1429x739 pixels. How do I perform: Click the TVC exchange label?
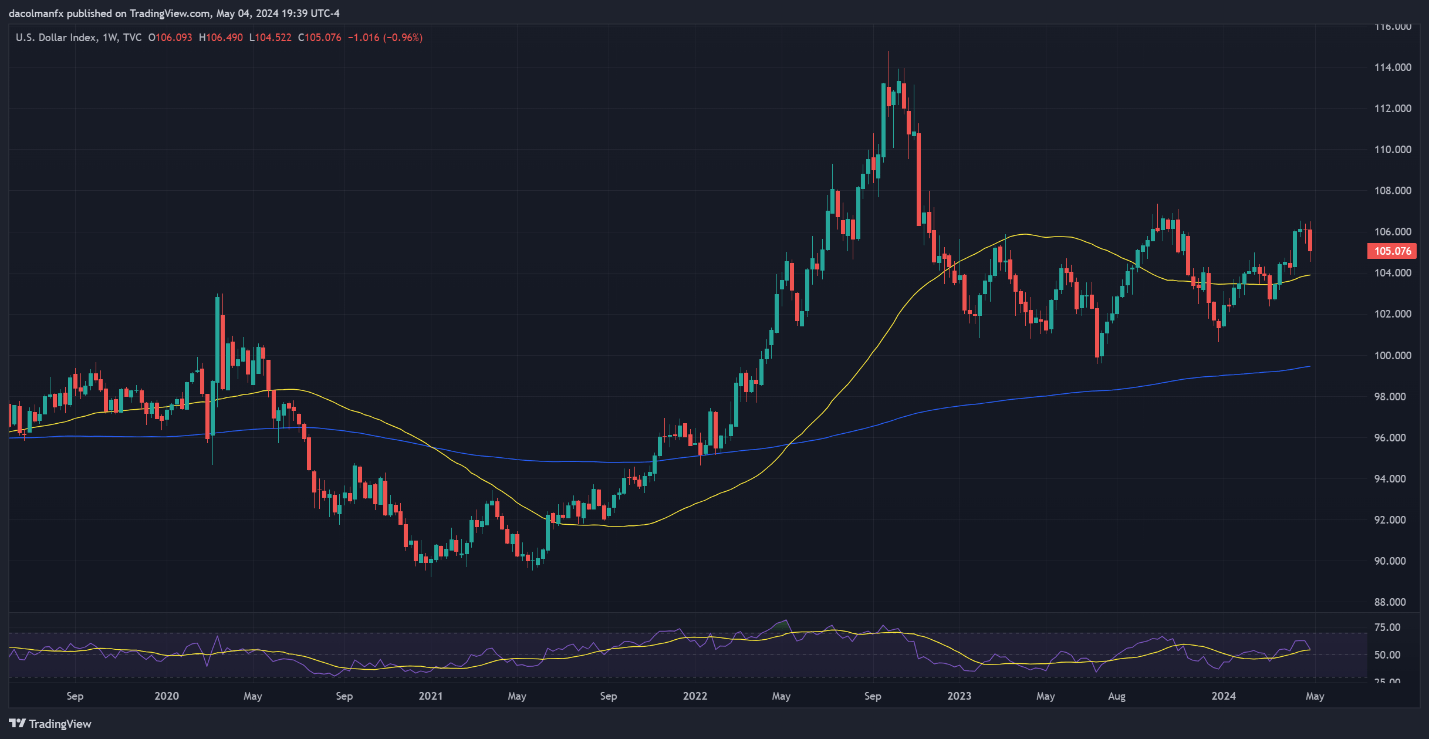point(134,37)
